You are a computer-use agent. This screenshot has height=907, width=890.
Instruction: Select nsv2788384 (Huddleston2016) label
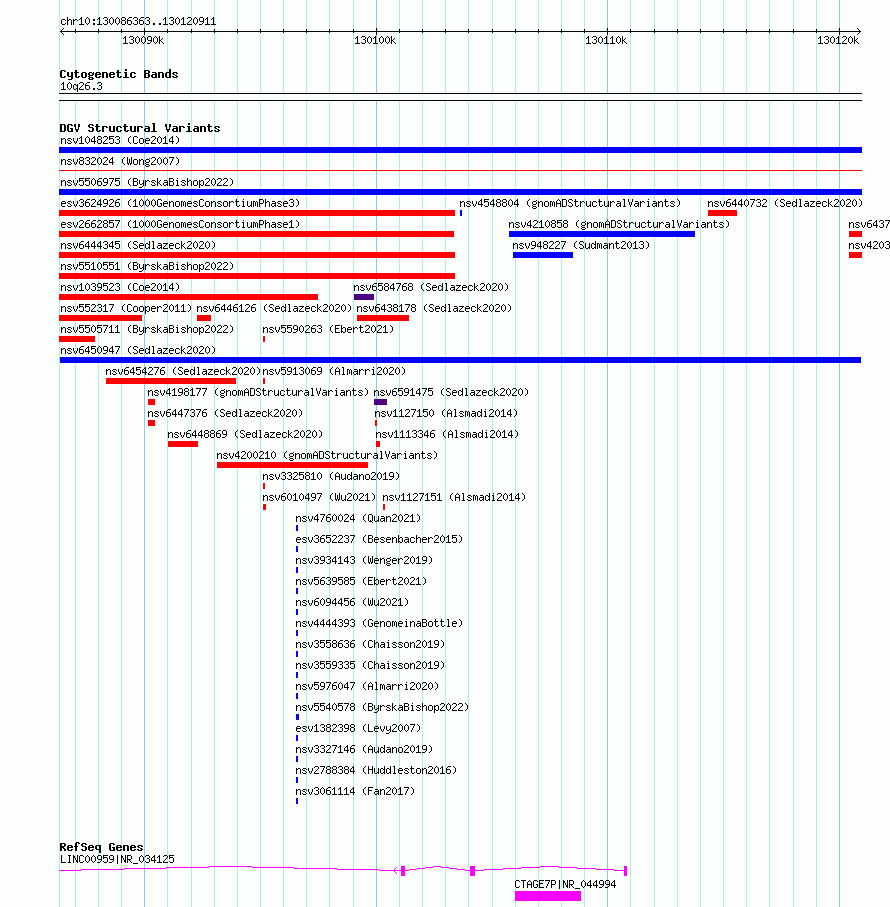point(376,770)
